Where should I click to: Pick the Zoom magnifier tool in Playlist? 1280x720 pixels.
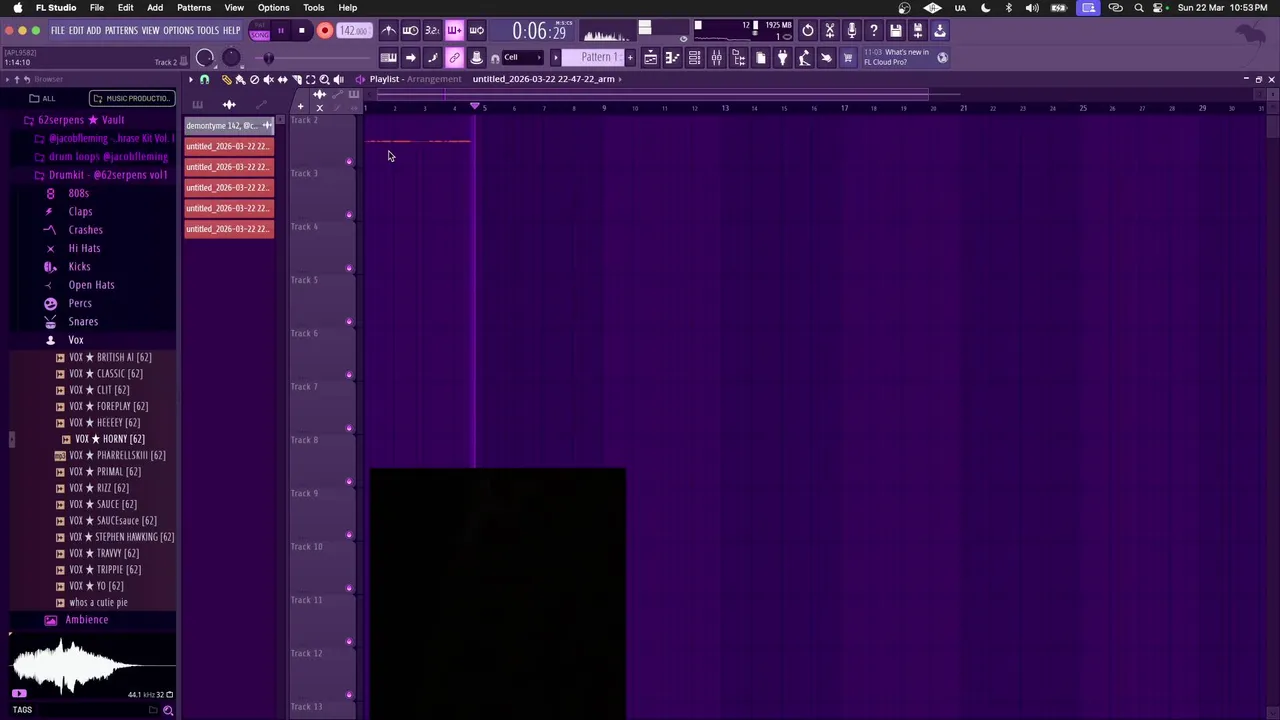click(x=324, y=80)
